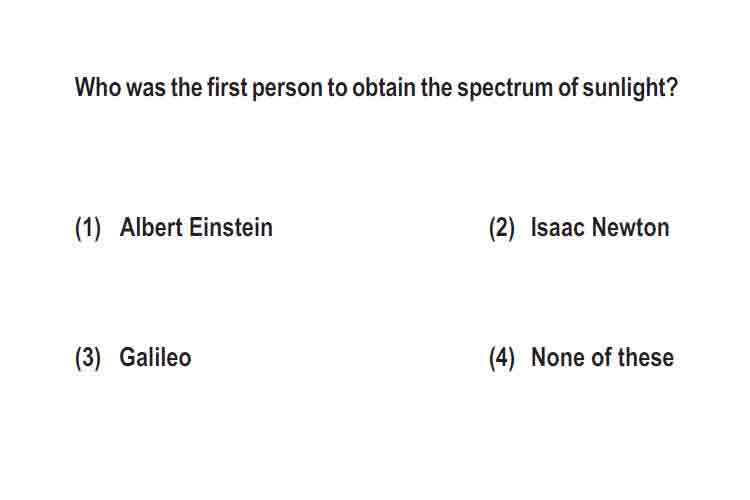Screen dimensions: 750x500
Task: Click the (3) option number
Action: (88, 358)
